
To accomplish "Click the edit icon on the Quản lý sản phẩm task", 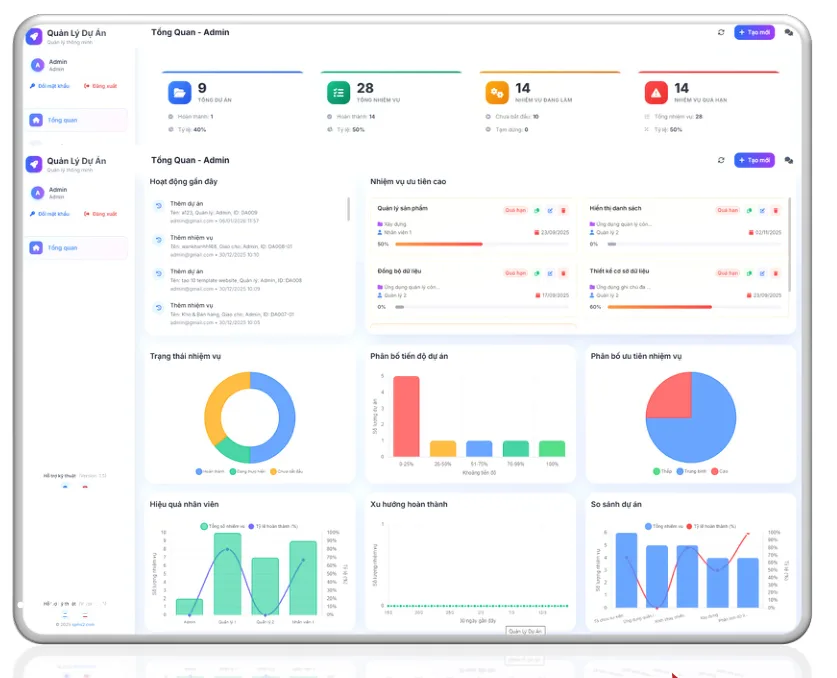I will 550,210.
